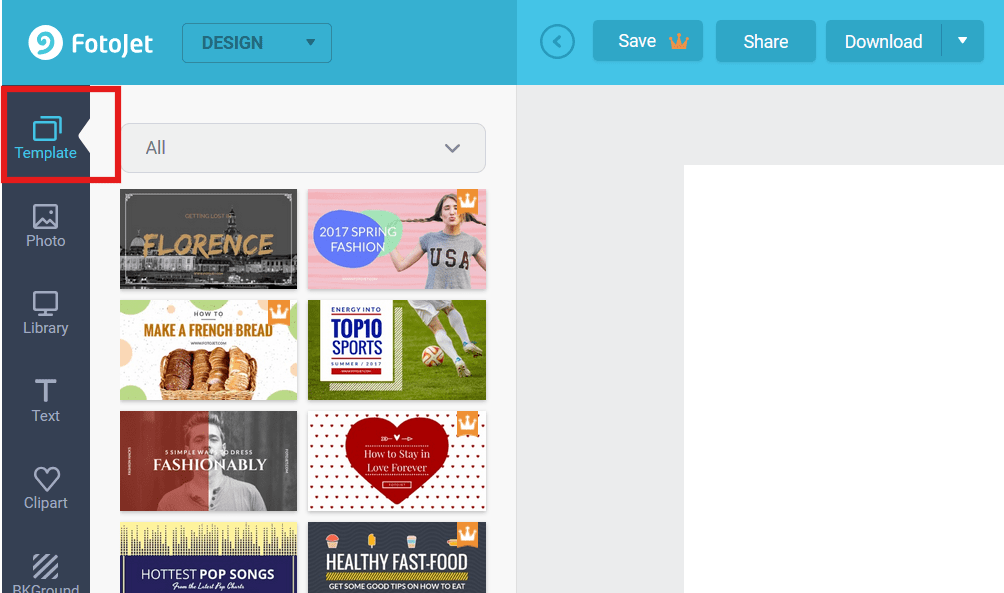Pick the Top 10 Sports template
The image size is (1004, 593).
coord(396,350)
